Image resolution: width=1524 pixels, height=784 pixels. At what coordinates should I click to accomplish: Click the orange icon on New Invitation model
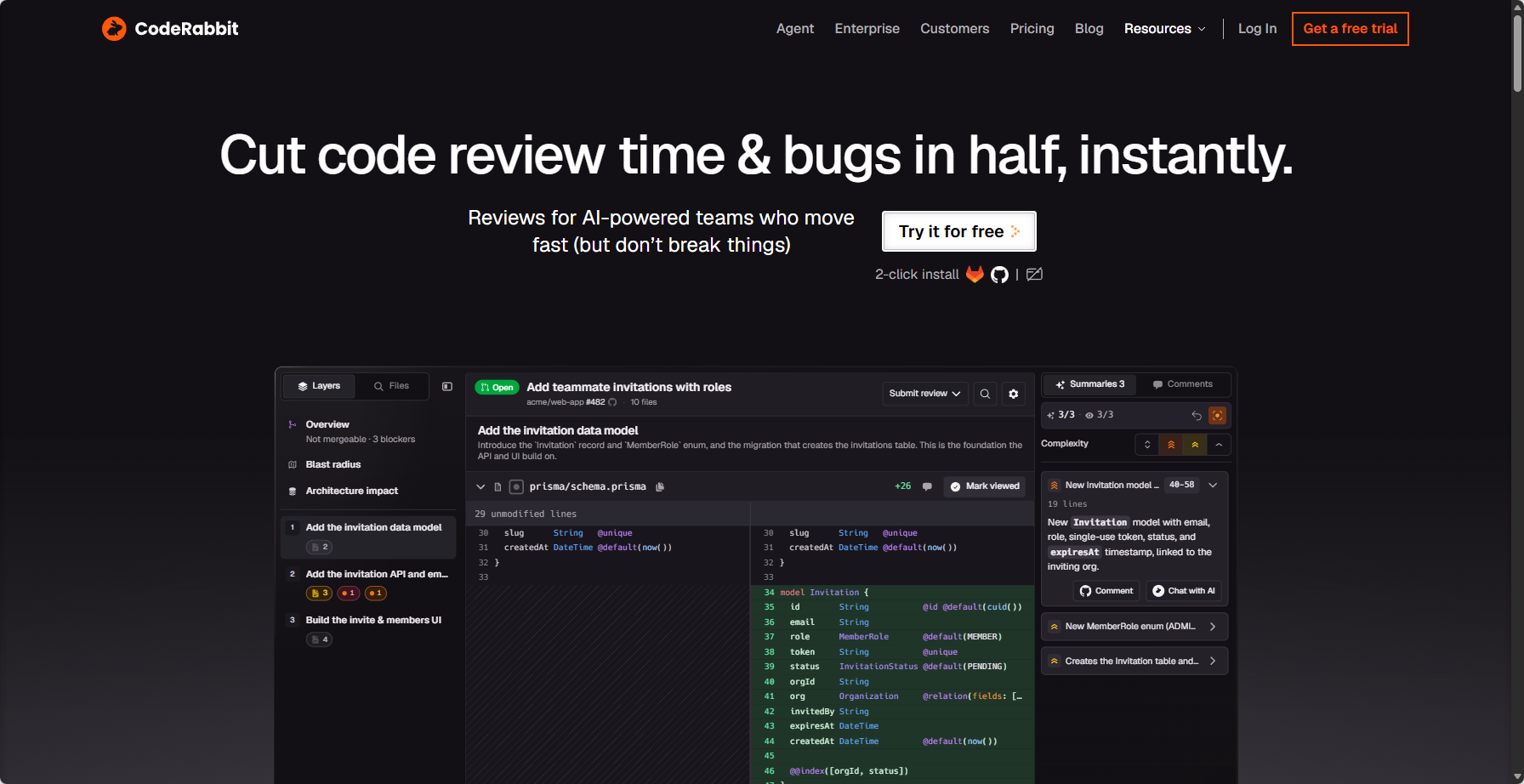click(1054, 485)
